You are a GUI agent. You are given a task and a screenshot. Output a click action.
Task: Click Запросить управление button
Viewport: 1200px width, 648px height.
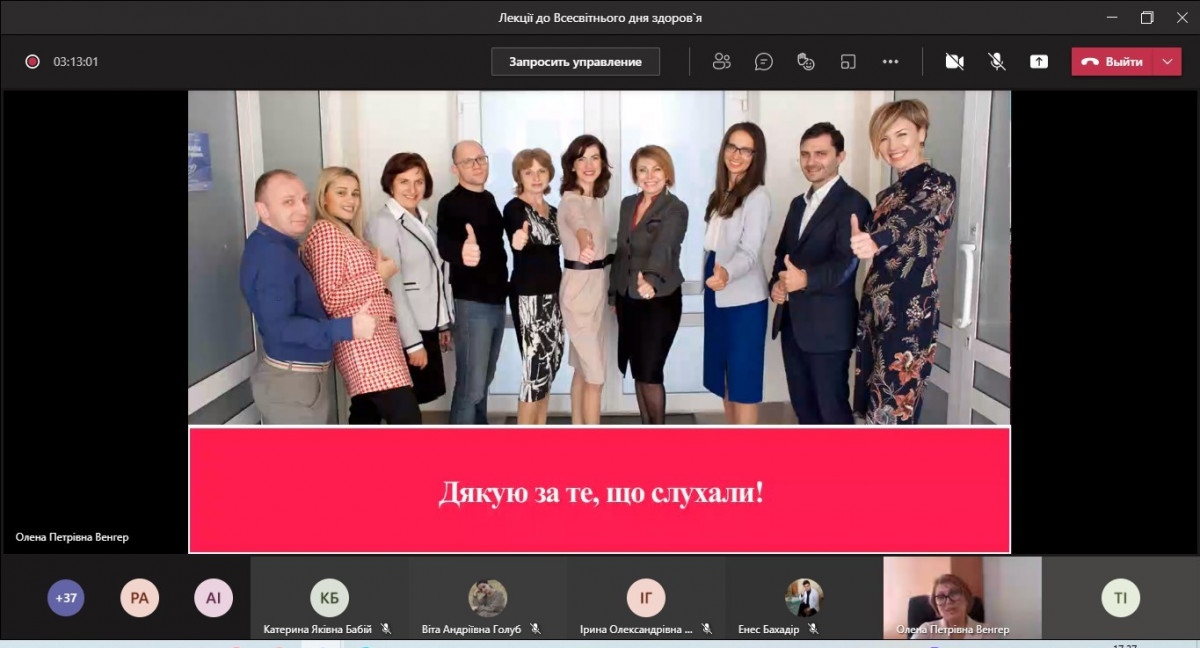[575, 62]
